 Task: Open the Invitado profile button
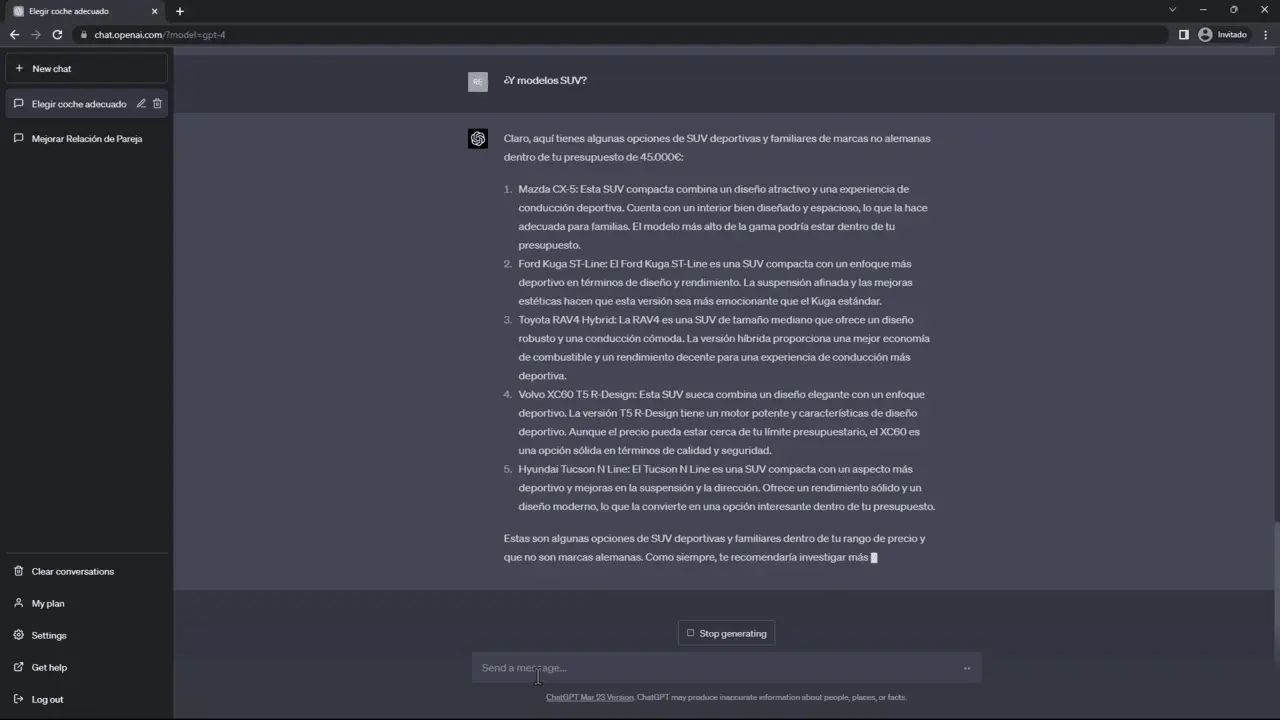1223,35
